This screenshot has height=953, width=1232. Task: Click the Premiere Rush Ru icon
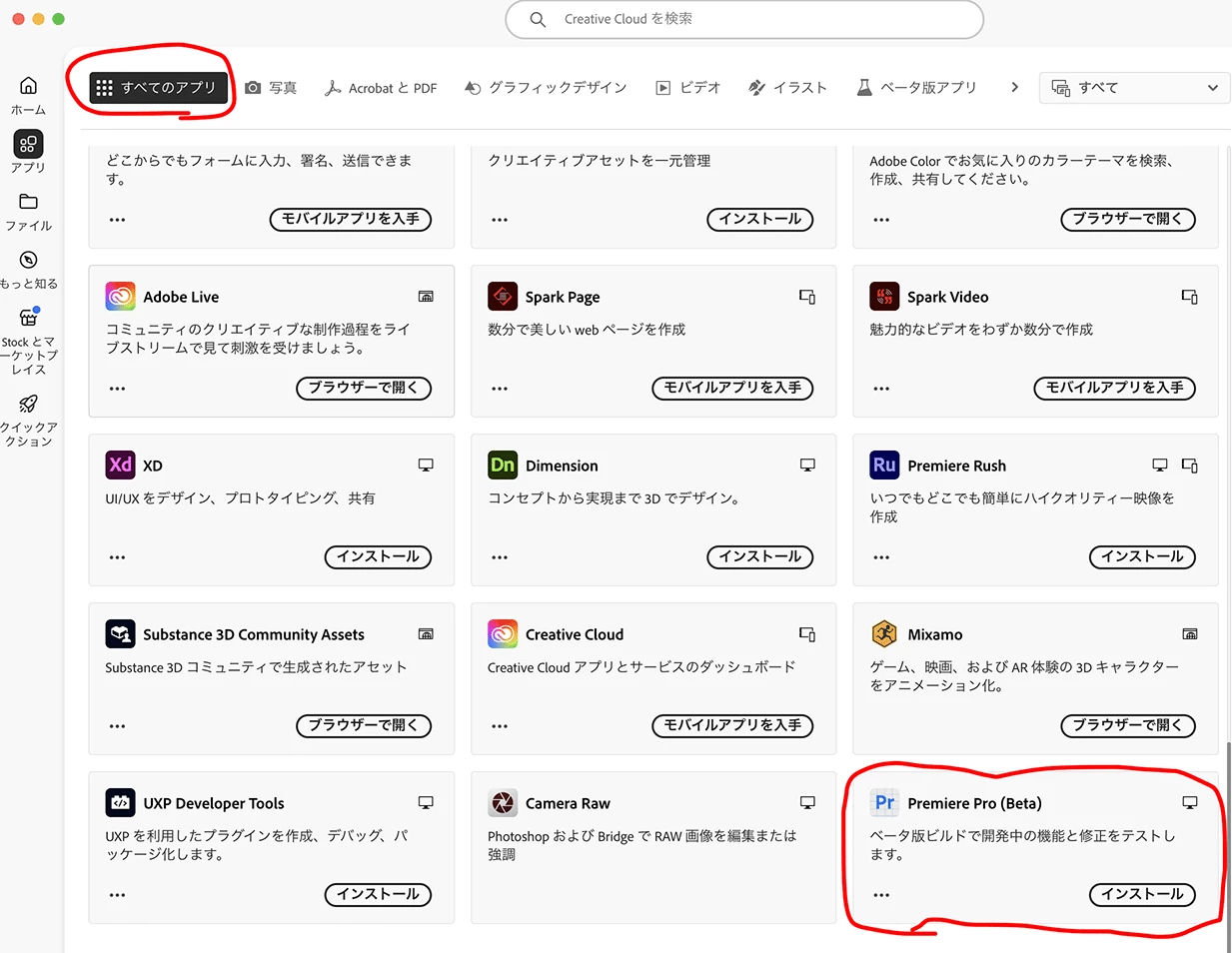(884, 466)
